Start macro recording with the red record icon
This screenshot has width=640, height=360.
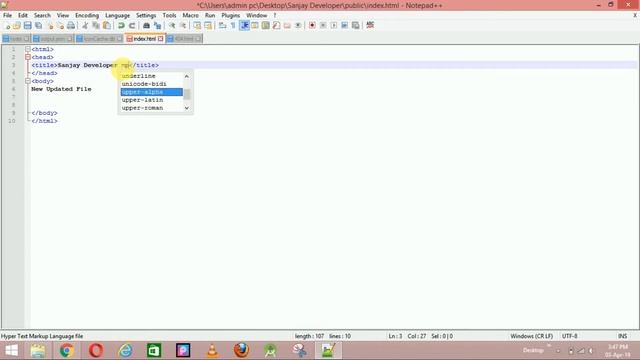click(312, 26)
